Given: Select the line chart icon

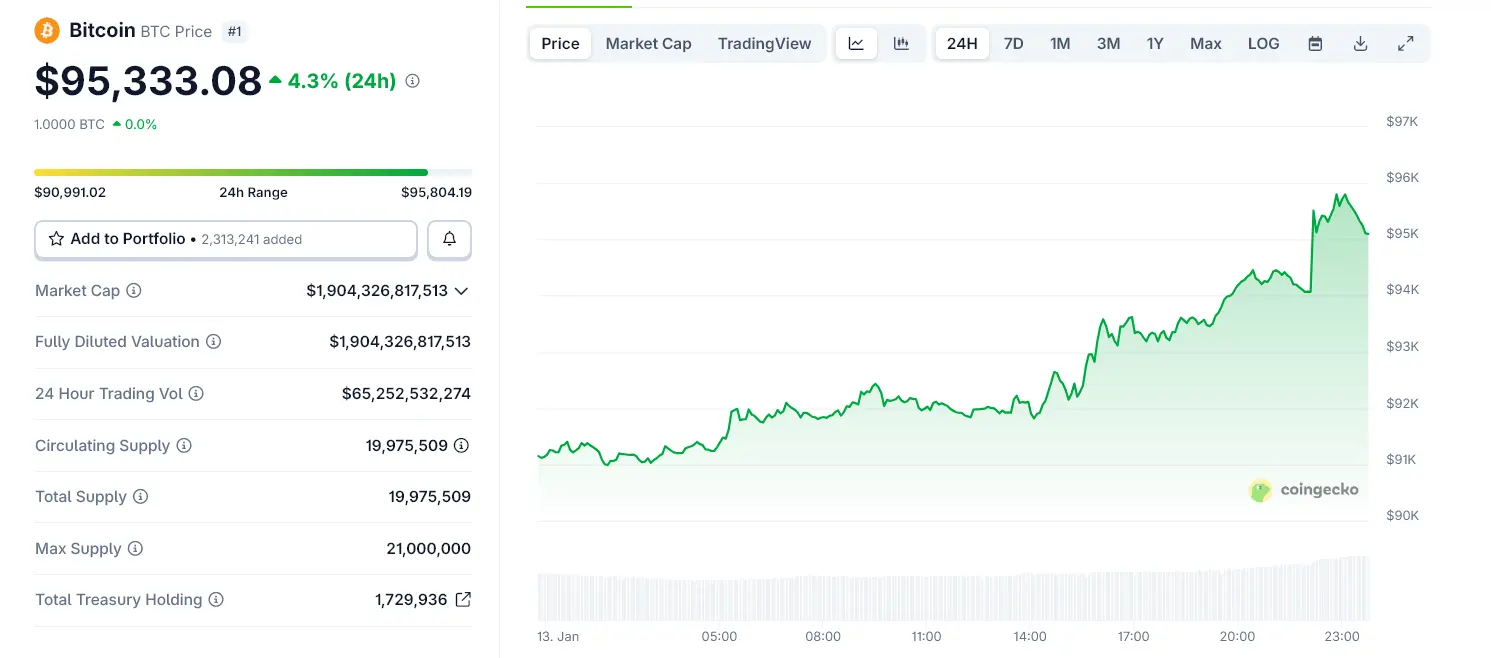Looking at the screenshot, I should click(856, 43).
